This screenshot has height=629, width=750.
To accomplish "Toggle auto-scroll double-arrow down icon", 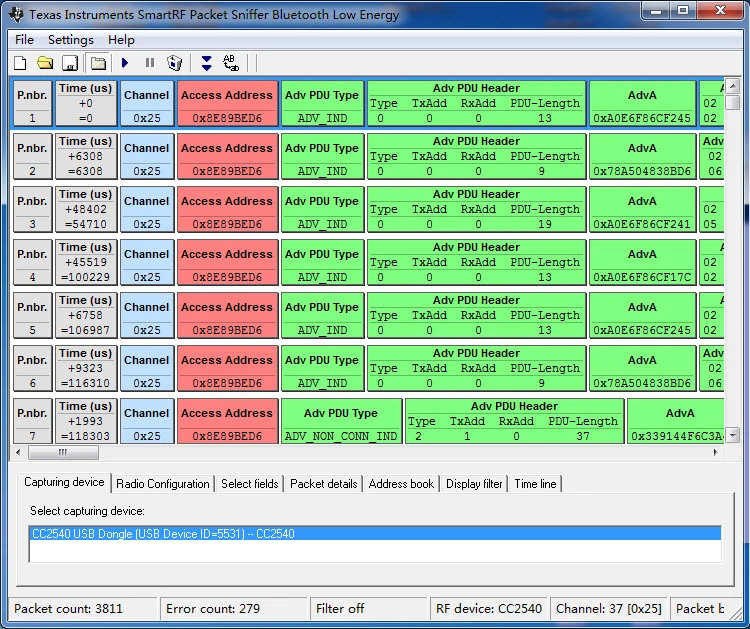I will 206,63.
